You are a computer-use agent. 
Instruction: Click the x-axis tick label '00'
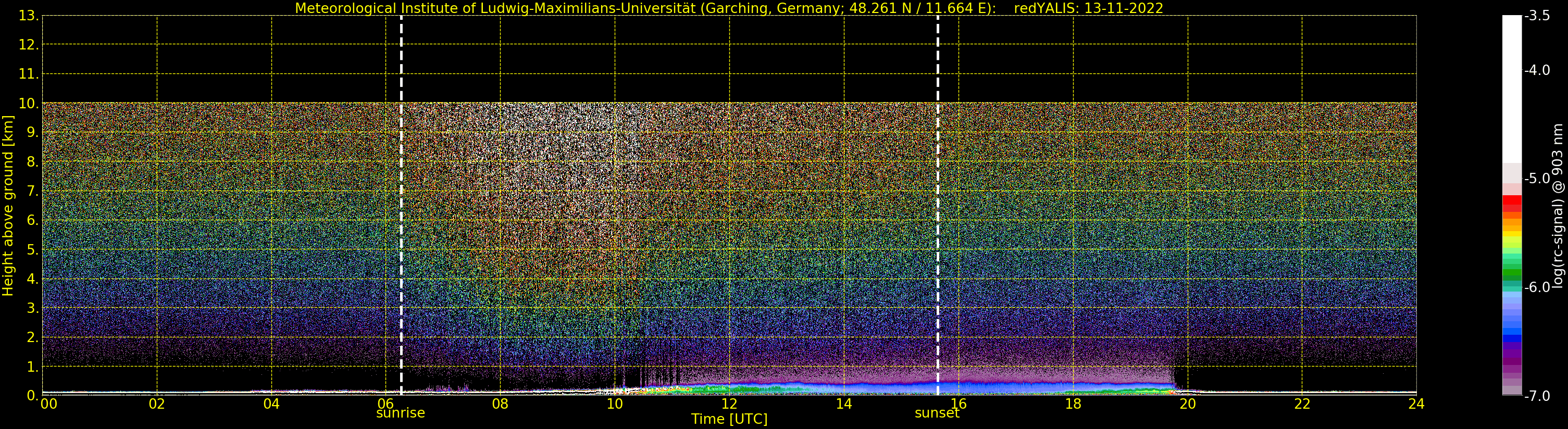tap(48, 404)
